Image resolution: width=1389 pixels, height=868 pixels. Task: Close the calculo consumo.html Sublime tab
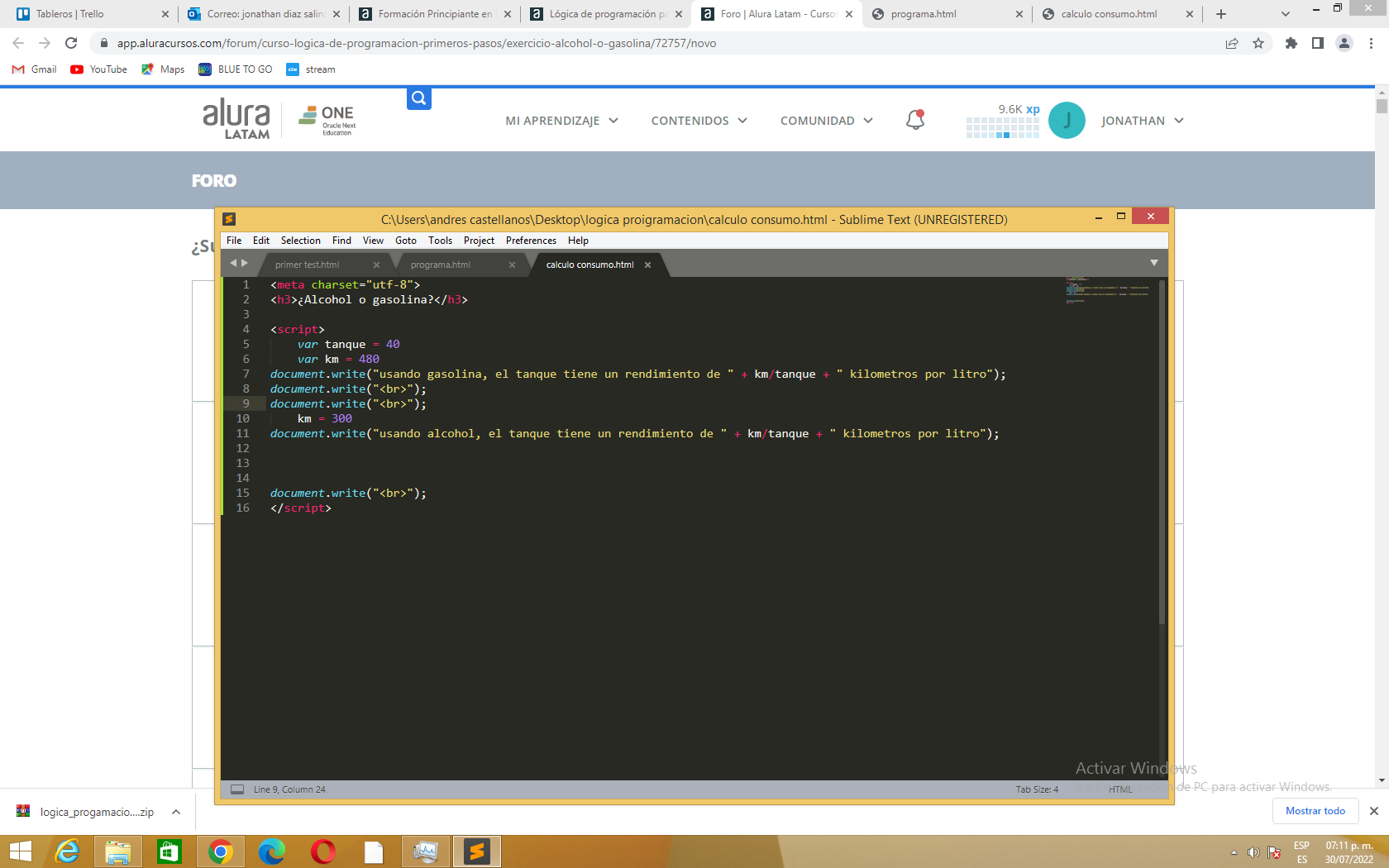tap(647, 265)
